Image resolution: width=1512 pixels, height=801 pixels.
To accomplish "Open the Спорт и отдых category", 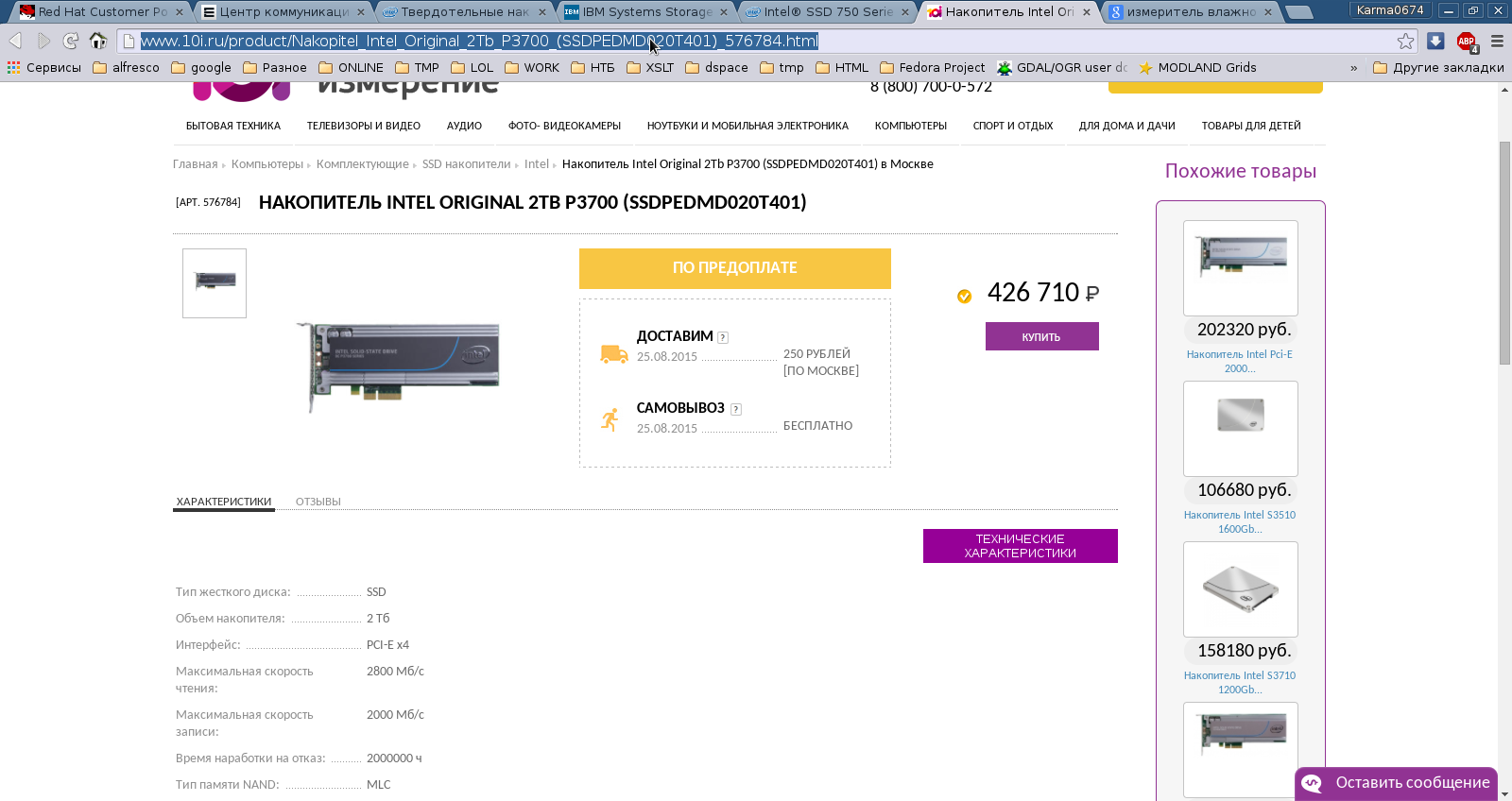I will [x=1013, y=126].
